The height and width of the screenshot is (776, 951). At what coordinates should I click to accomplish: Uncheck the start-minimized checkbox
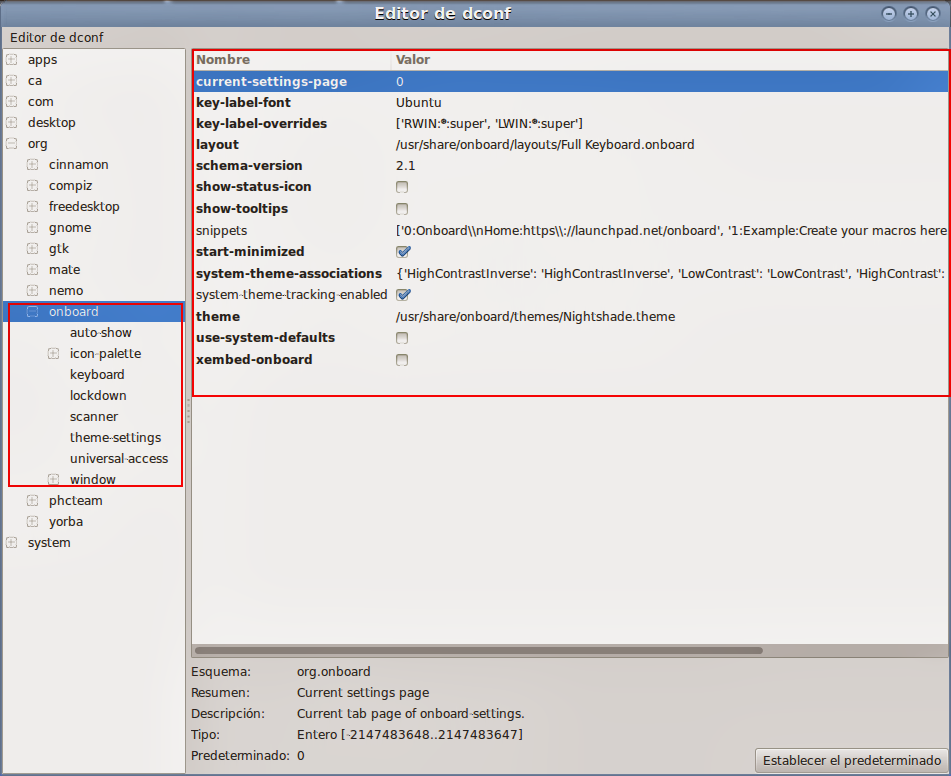pyautogui.click(x=403, y=251)
